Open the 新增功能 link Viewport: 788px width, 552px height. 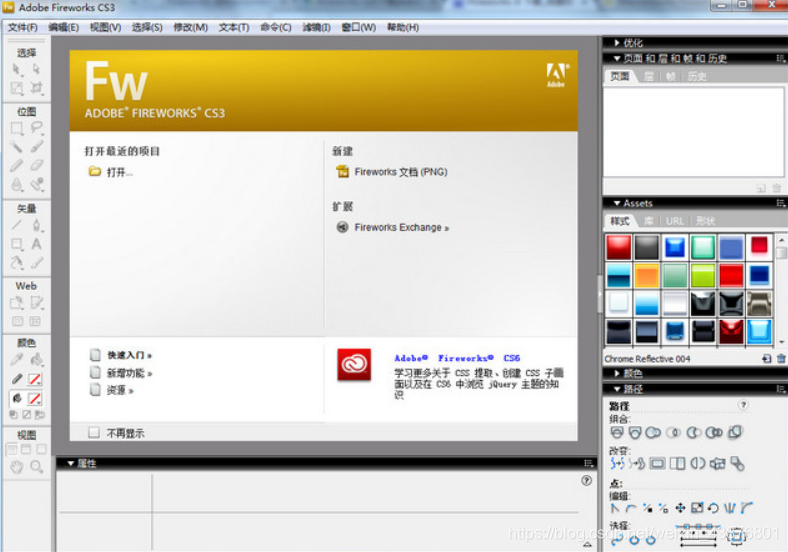(x=129, y=373)
